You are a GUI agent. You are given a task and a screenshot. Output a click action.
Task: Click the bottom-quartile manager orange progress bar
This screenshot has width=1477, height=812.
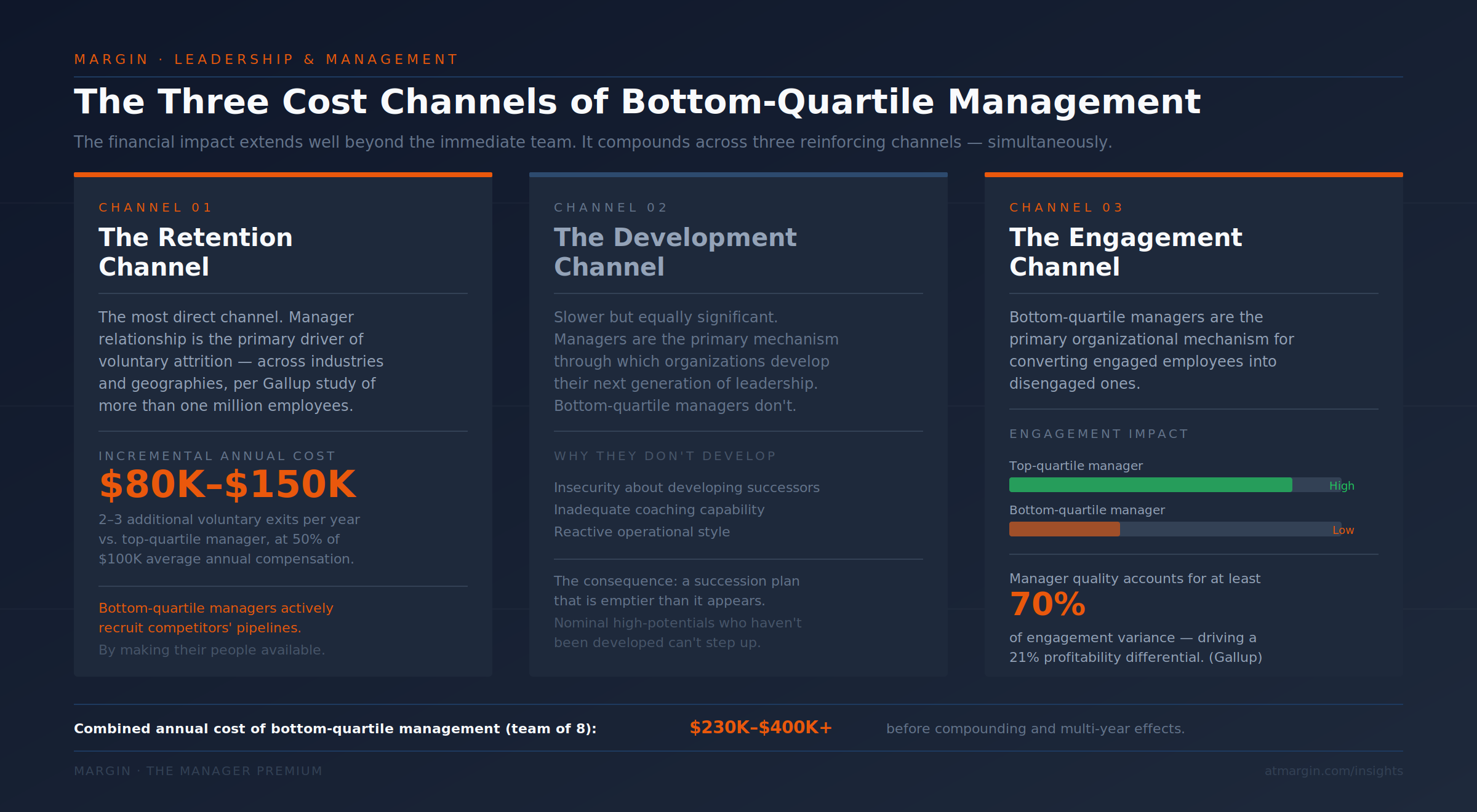(1065, 529)
